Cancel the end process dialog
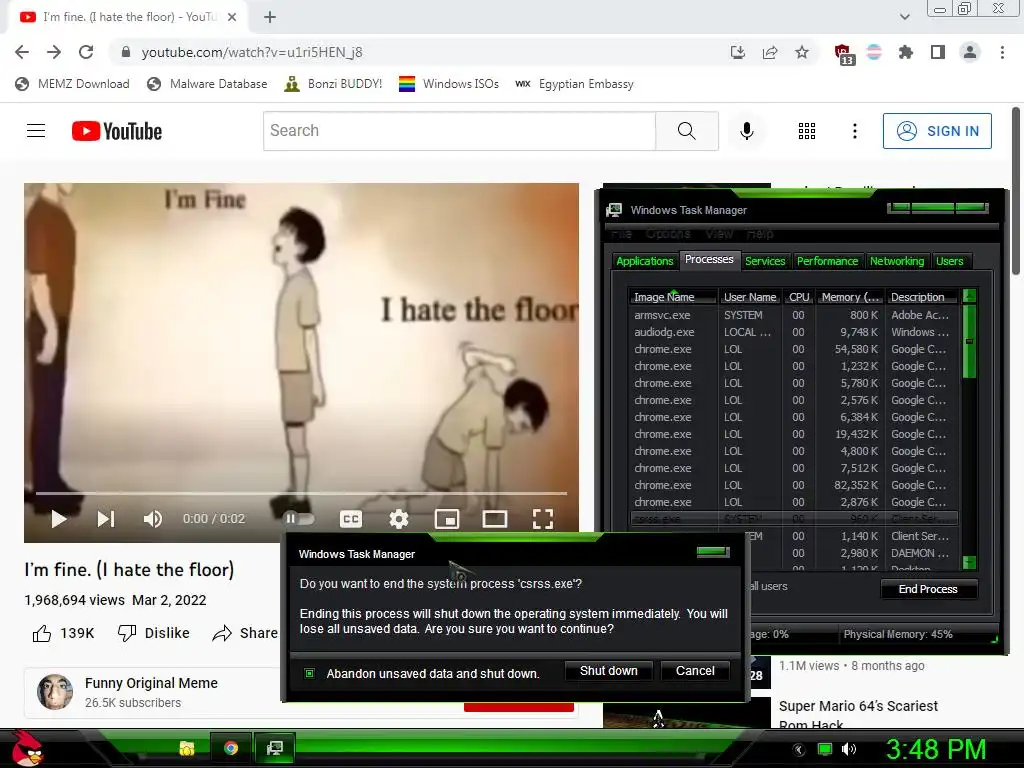The height and width of the screenshot is (768, 1024). coord(695,671)
